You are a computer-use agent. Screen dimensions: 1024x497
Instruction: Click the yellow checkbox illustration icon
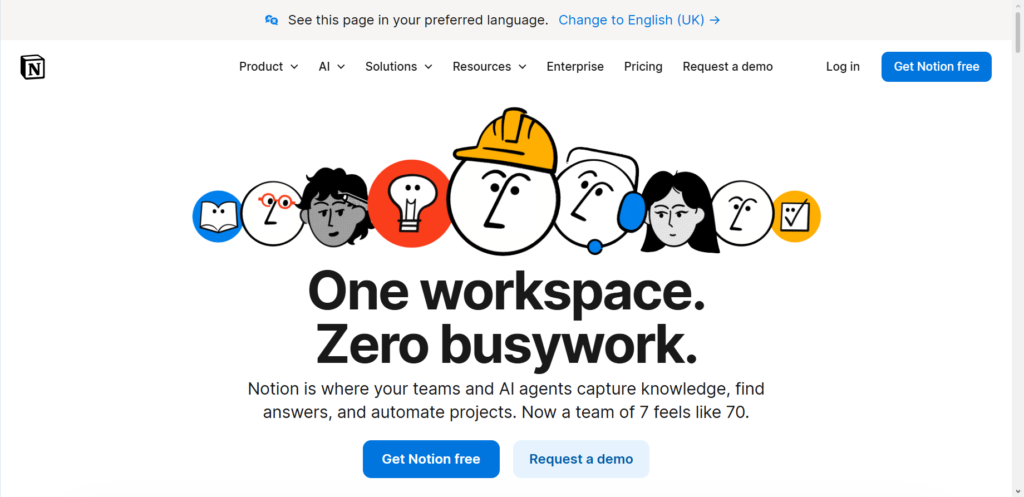pos(796,216)
